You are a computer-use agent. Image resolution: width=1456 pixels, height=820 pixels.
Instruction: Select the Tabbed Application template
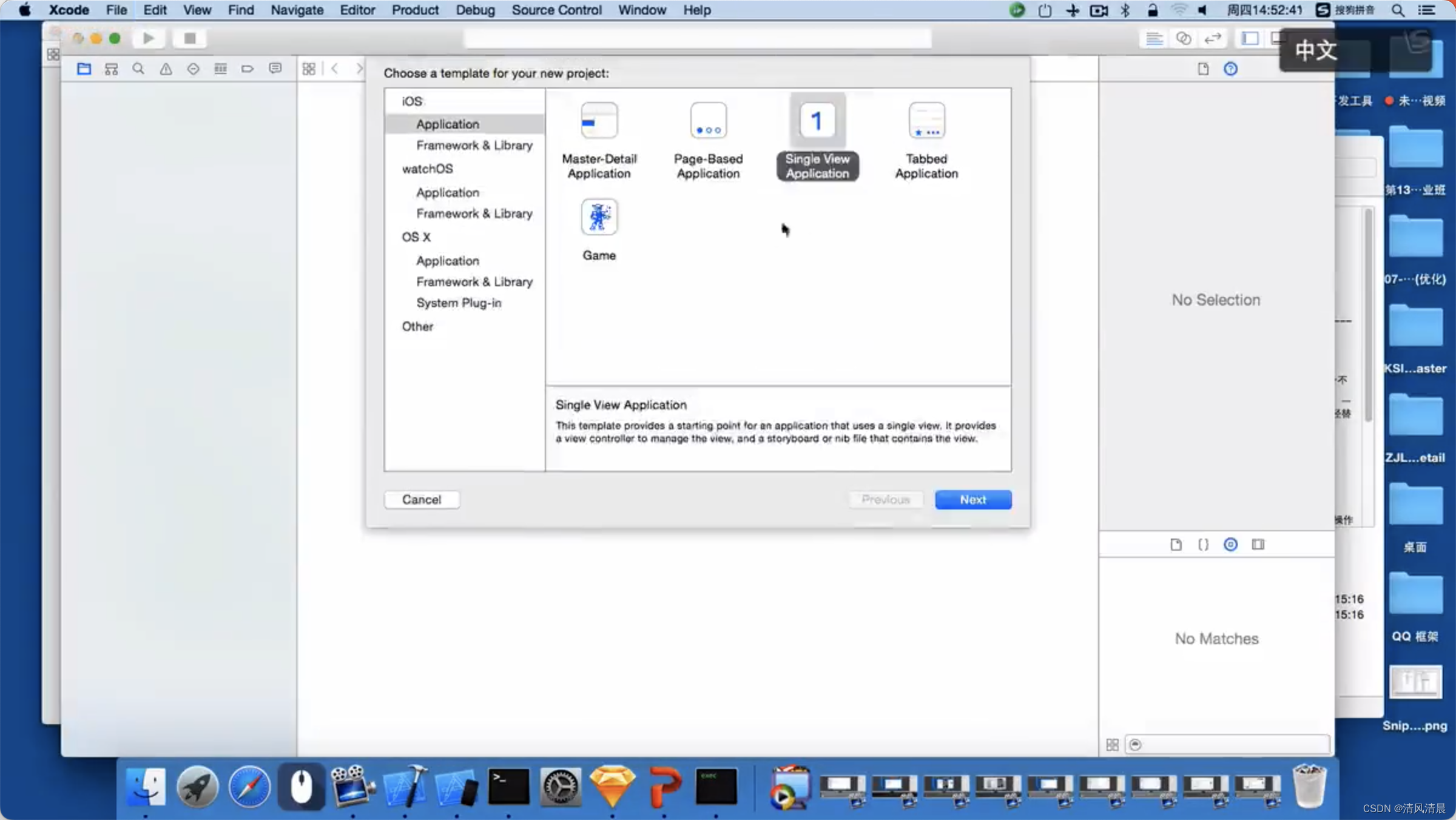click(926, 140)
